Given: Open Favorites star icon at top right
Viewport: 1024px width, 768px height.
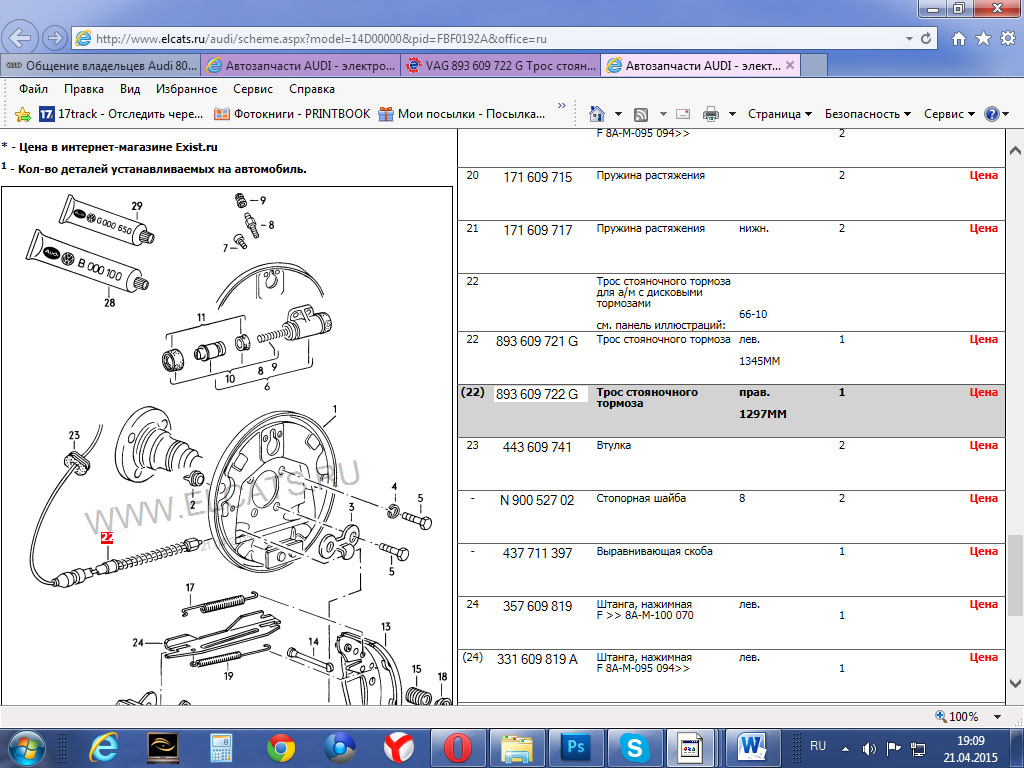Looking at the screenshot, I should (983, 39).
